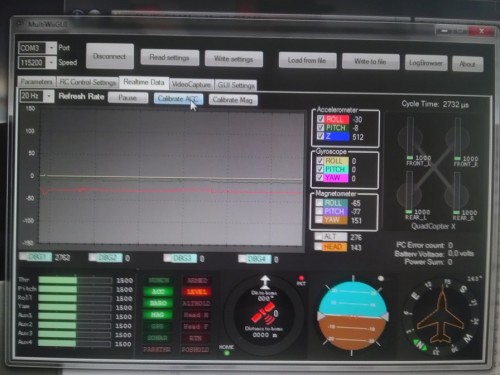Toggle the Gyroscope YAW checkbox
Image resolution: width=500 pixels, height=375 pixels.
pos(320,177)
